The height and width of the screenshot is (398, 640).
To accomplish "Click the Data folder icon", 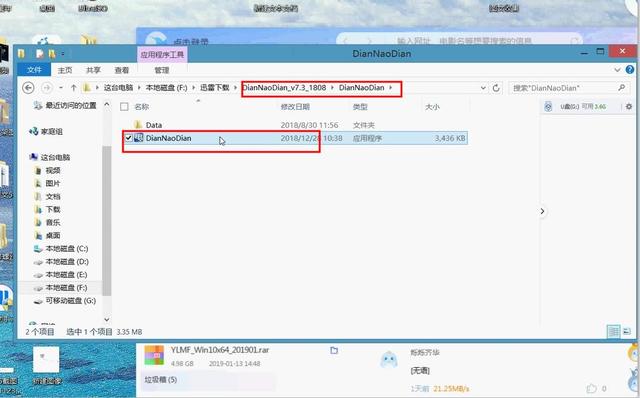I will point(138,125).
